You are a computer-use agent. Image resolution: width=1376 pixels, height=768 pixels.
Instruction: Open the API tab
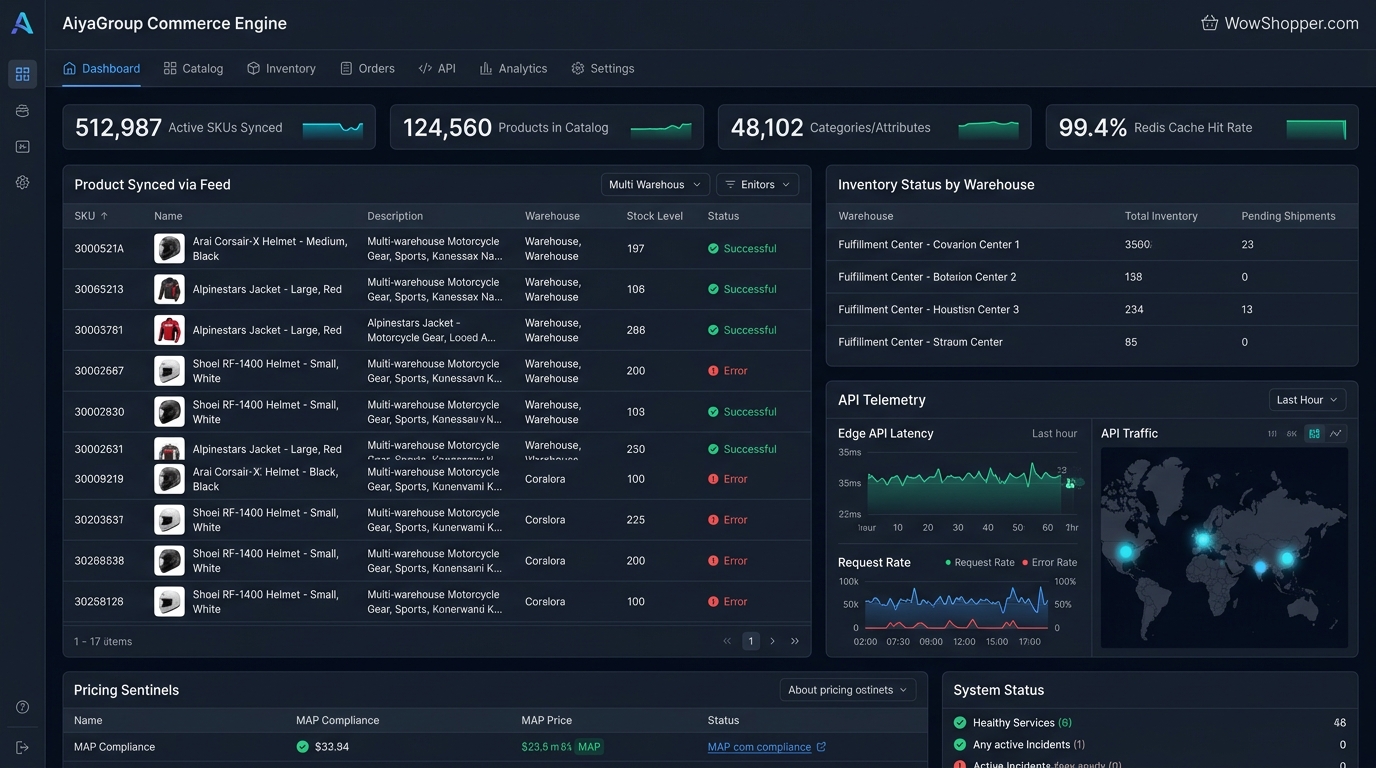coord(437,69)
